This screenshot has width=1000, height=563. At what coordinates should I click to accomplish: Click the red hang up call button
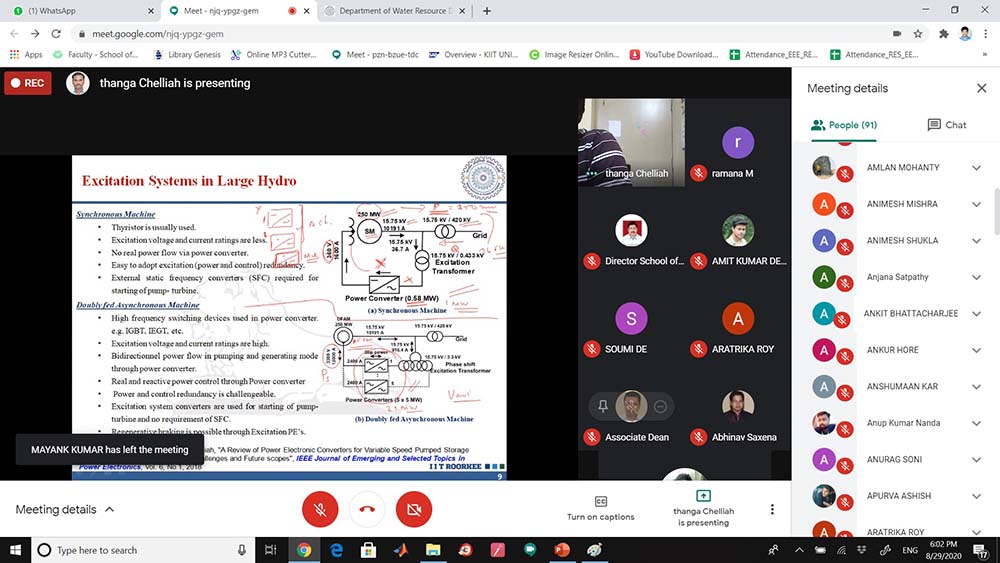click(367, 509)
